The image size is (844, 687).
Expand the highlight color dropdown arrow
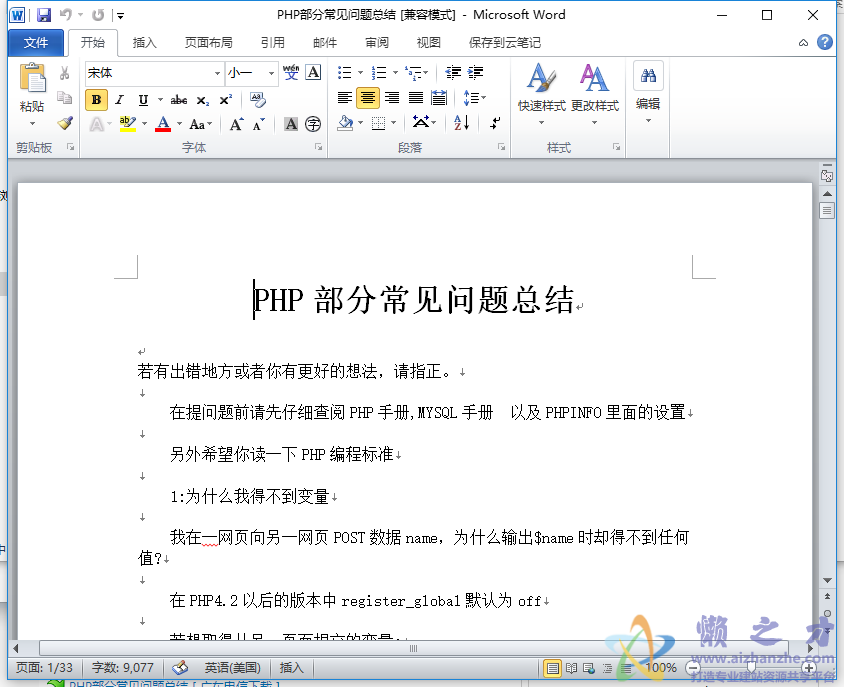[145, 124]
